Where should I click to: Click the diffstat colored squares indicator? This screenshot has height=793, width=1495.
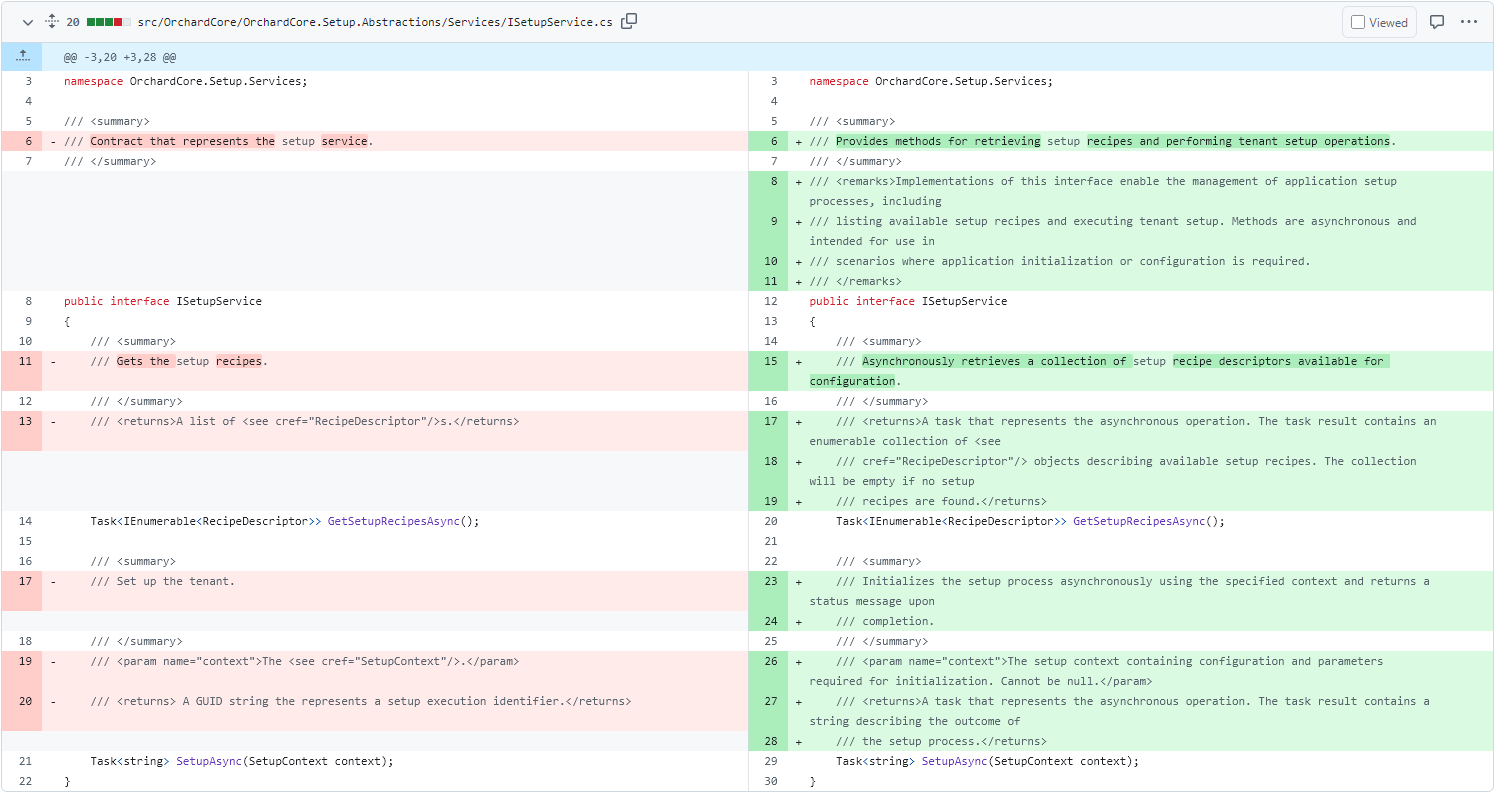pos(109,22)
